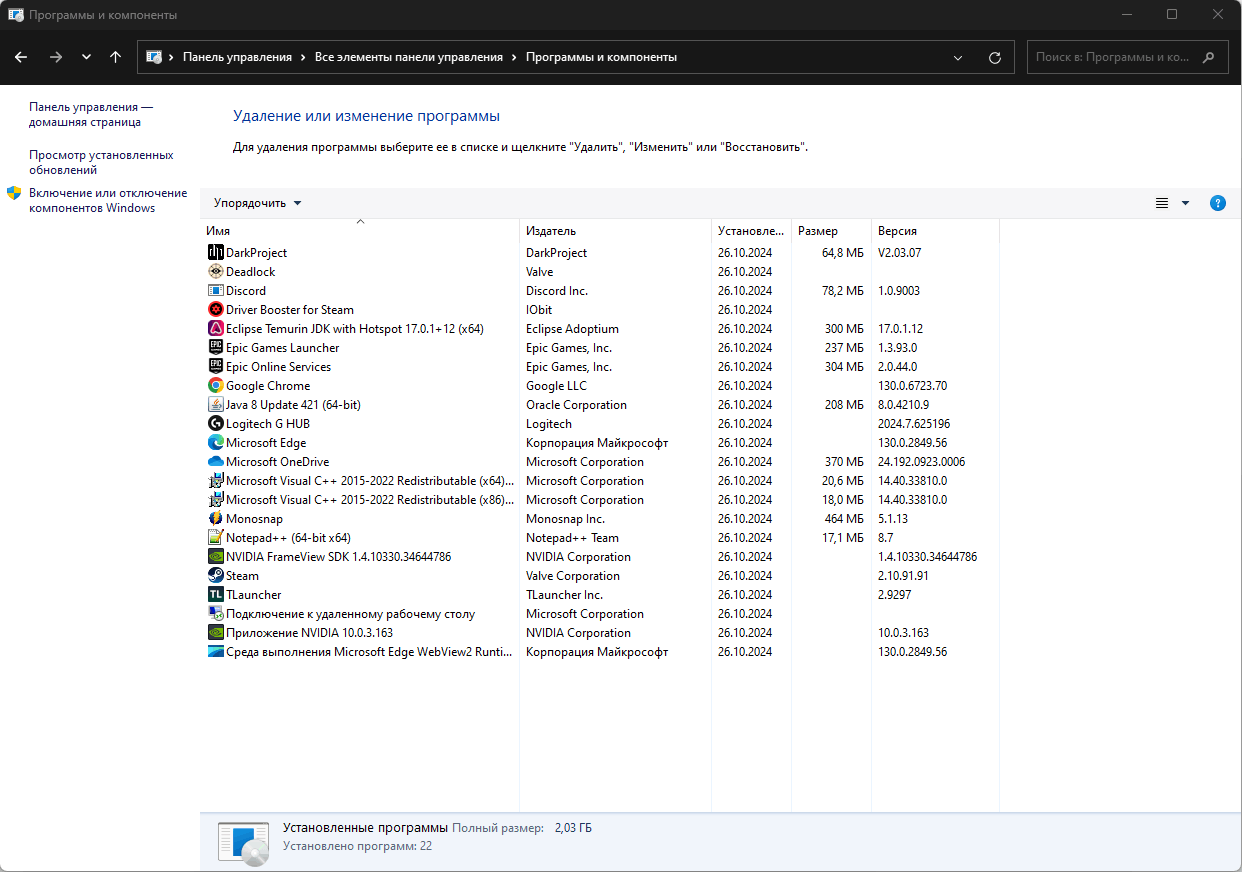Click Все элементы панели управления breadcrumb
The image size is (1242, 872).
409,58
